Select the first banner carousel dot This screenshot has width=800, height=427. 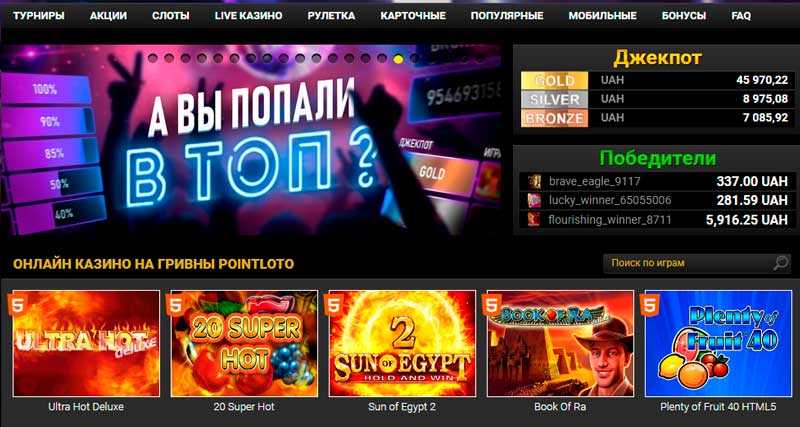click(x=152, y=59)
